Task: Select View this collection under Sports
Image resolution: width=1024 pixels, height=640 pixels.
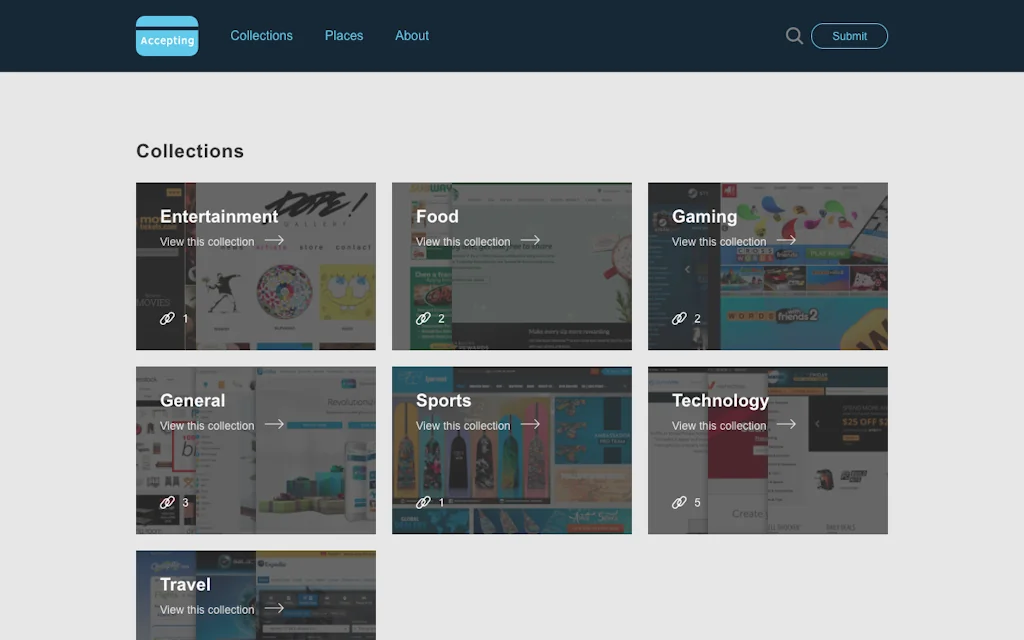Action: click(463, 425)
